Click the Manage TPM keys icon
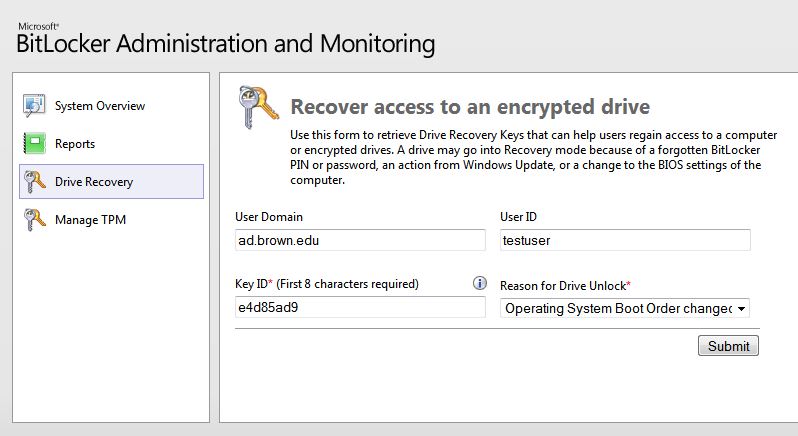 [x=34, y=219]
